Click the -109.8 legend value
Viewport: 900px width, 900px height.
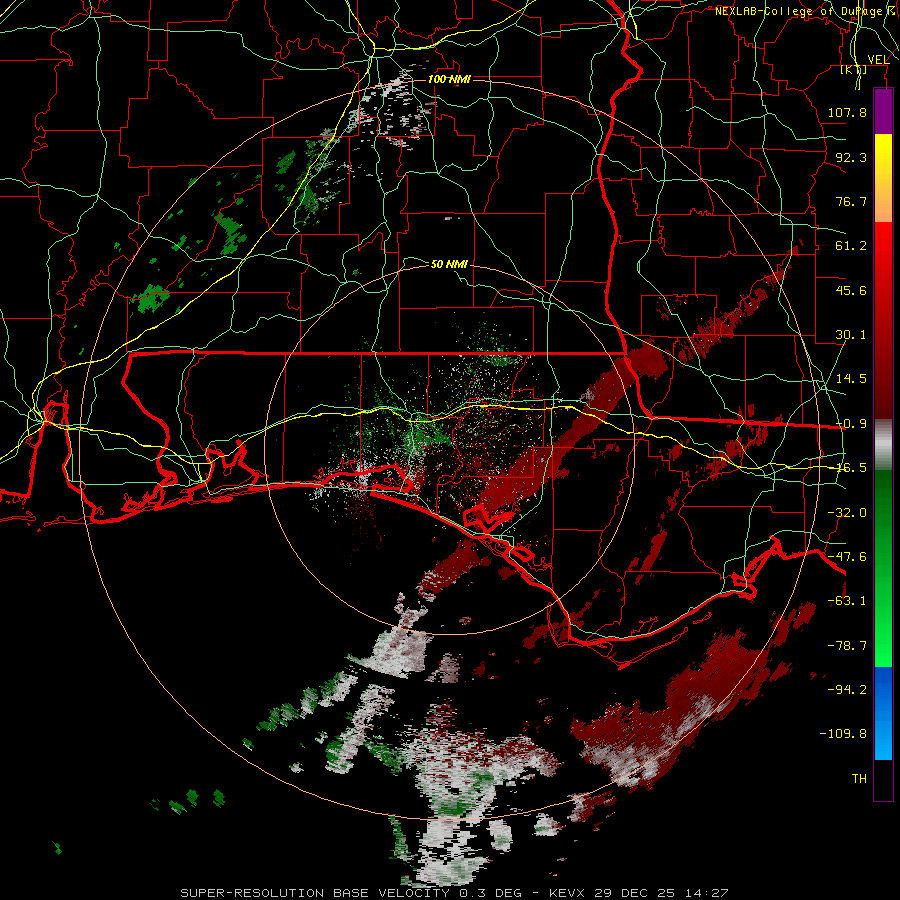coord(843,734)
